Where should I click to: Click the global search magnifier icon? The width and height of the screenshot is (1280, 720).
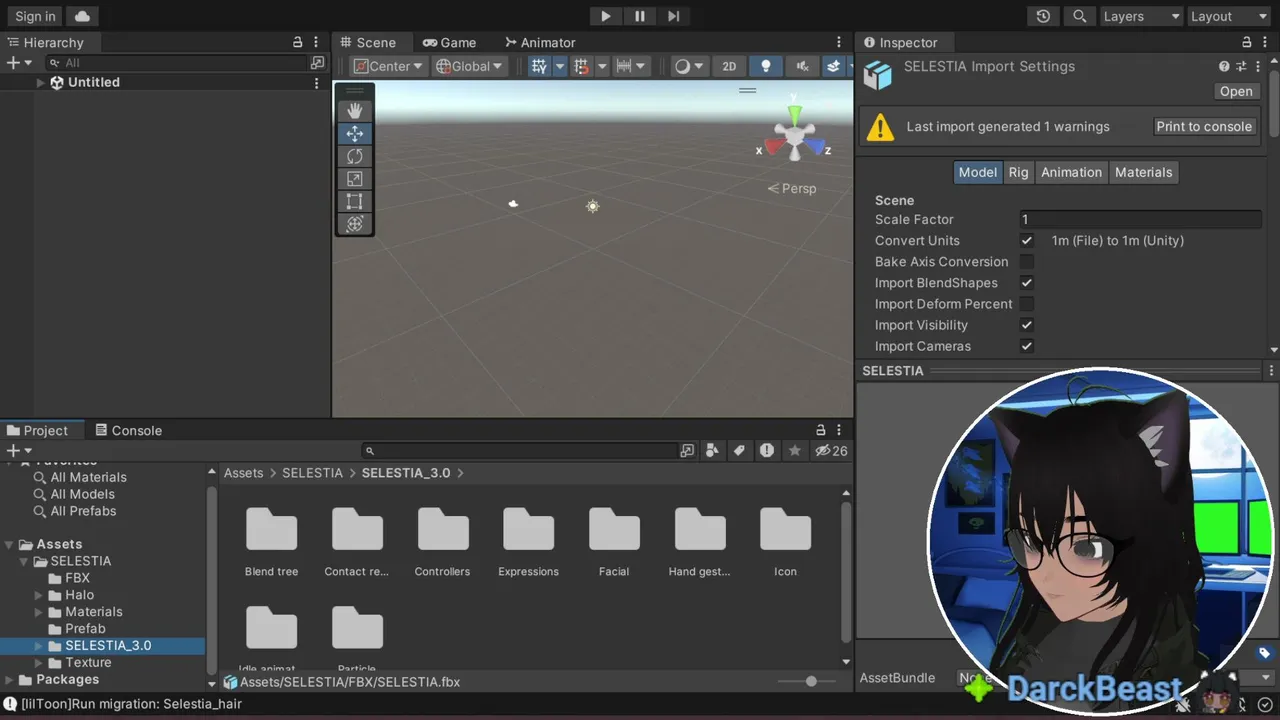[1080, 16]
